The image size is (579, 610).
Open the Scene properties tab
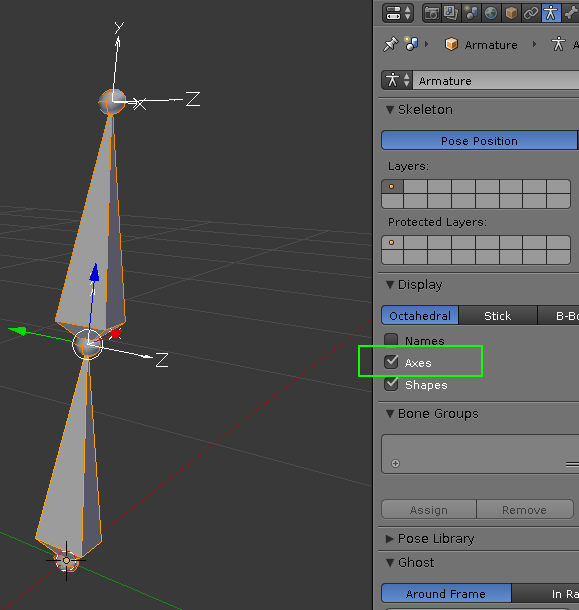click(471, 13)
